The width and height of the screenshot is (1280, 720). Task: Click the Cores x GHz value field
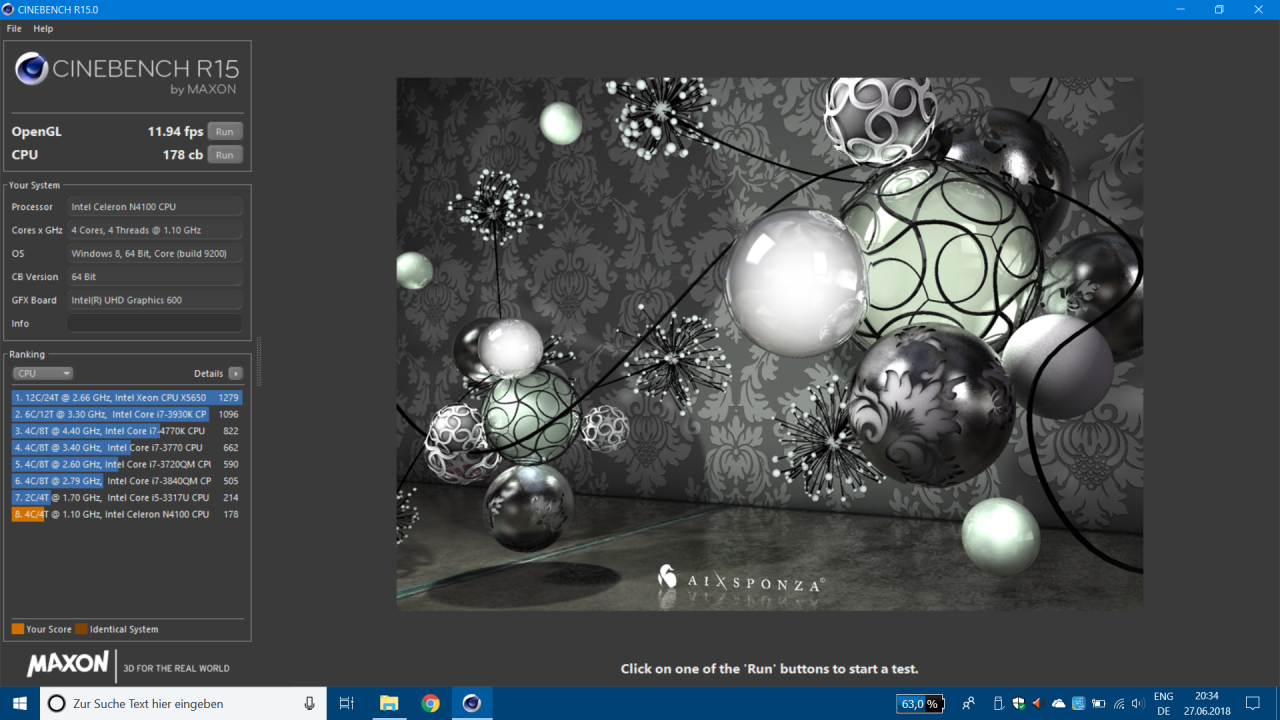pos(155,230)
